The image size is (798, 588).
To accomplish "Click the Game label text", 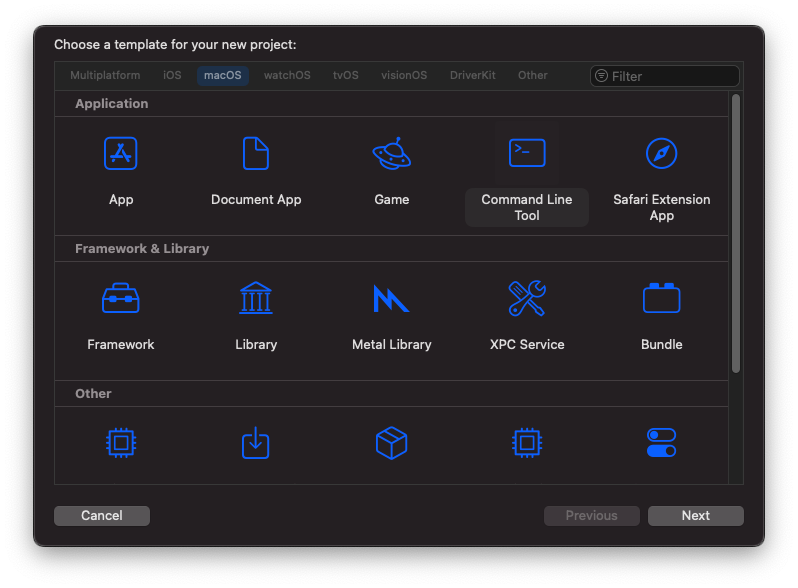I will pyautogui.click(x=391, y=200).
